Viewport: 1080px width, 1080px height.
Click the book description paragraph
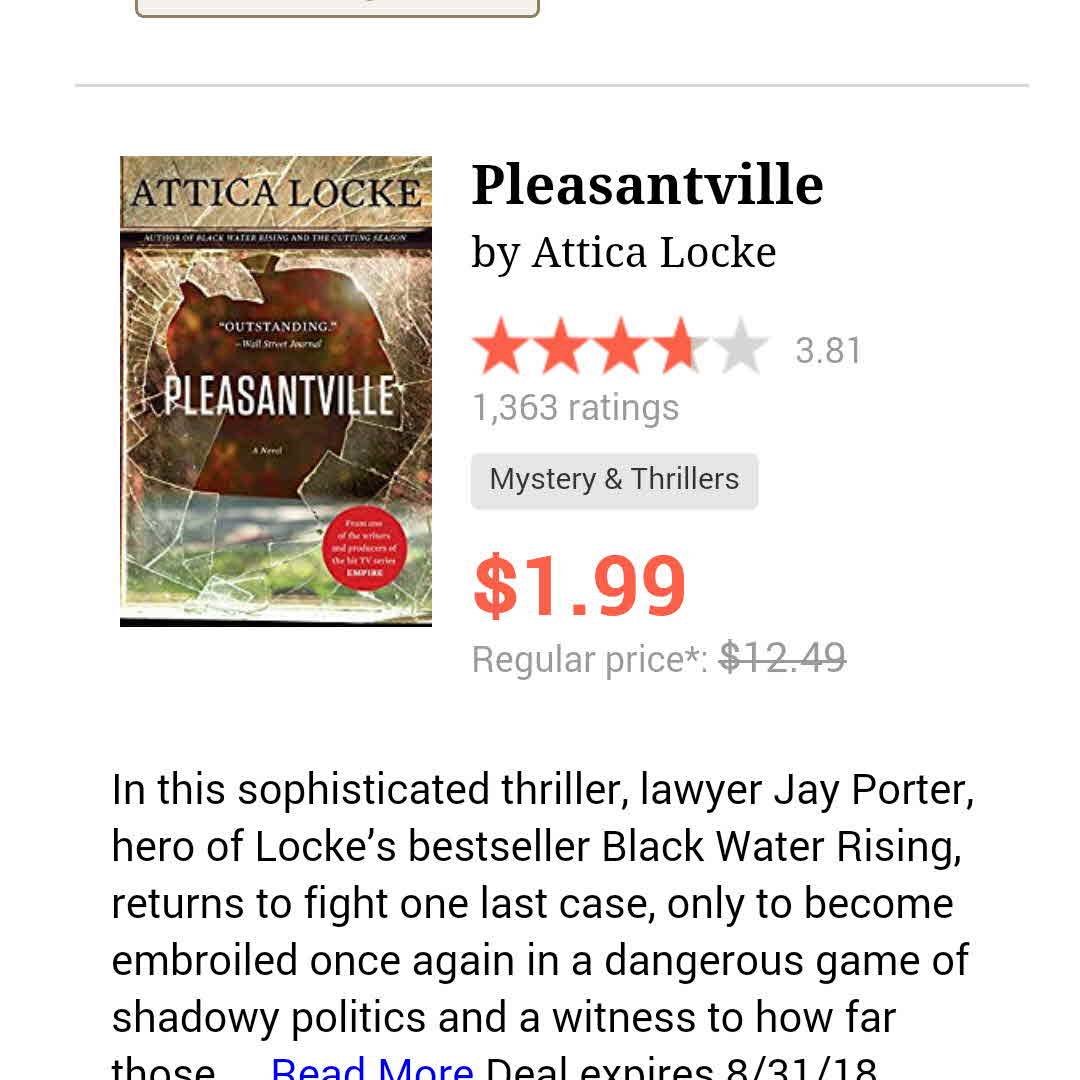click(x=540, y=903)
